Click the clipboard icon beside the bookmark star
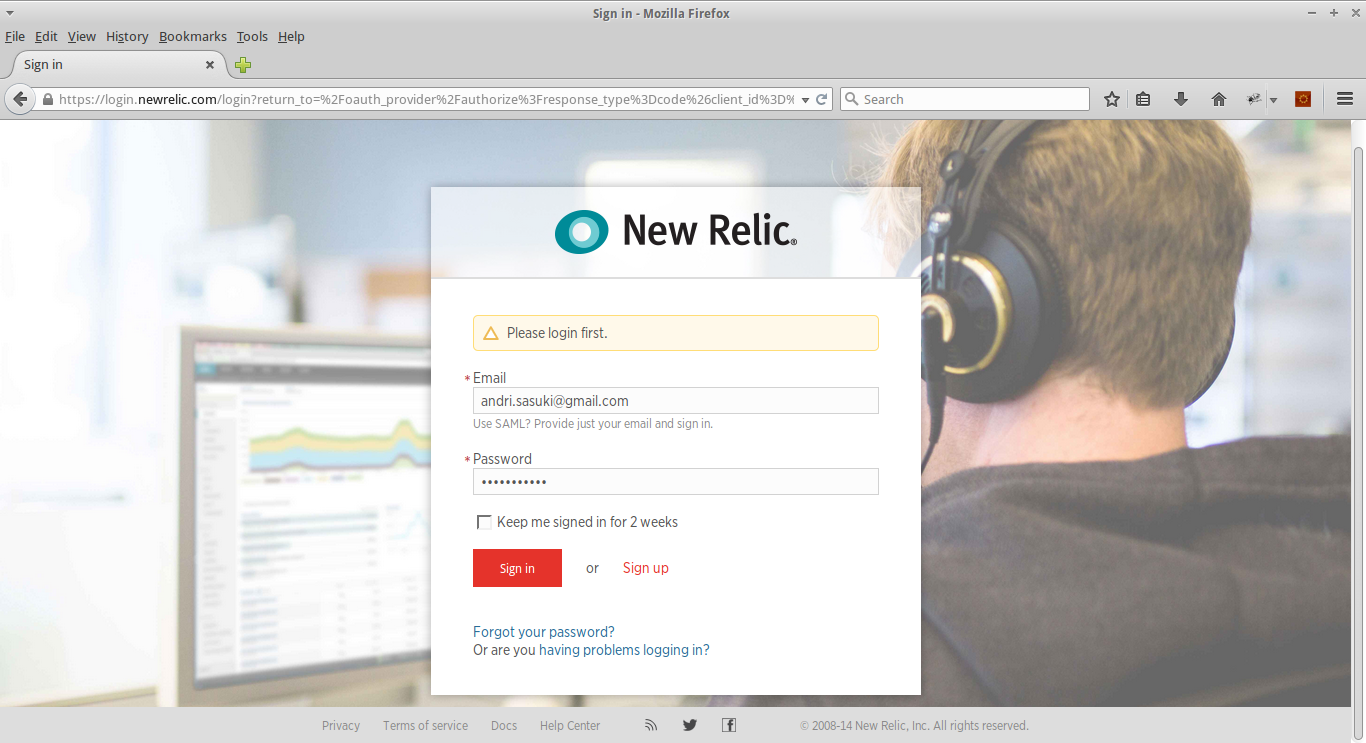 click(1143, 99)
